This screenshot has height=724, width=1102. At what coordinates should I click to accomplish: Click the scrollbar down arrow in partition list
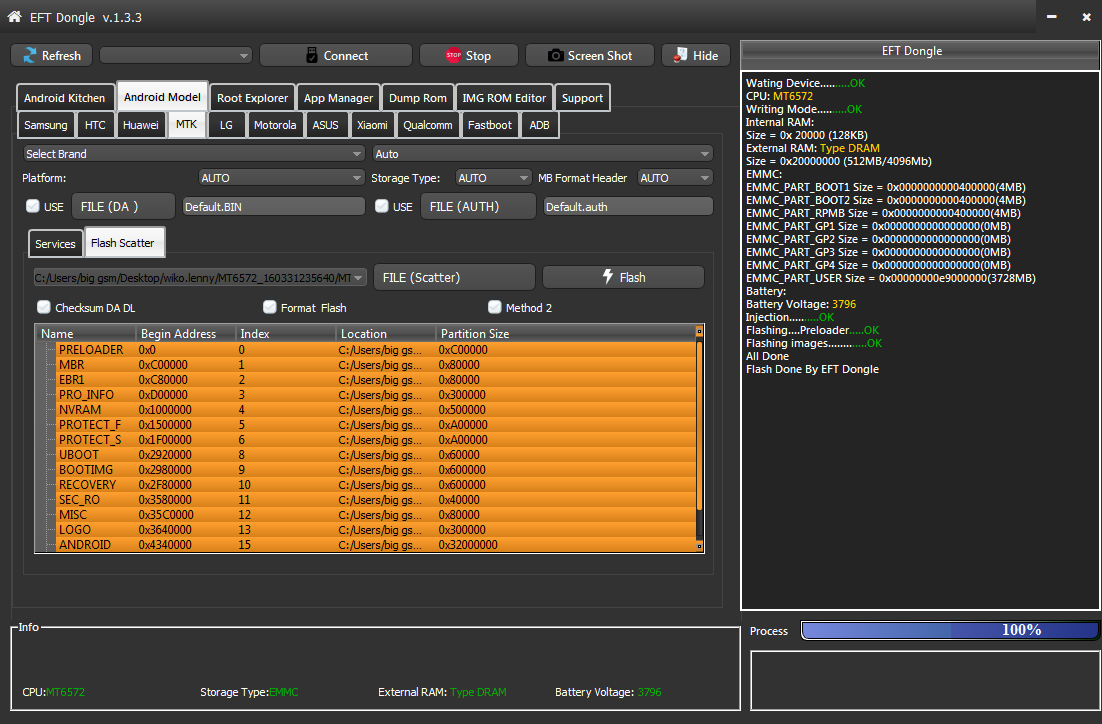pos(699,546)
